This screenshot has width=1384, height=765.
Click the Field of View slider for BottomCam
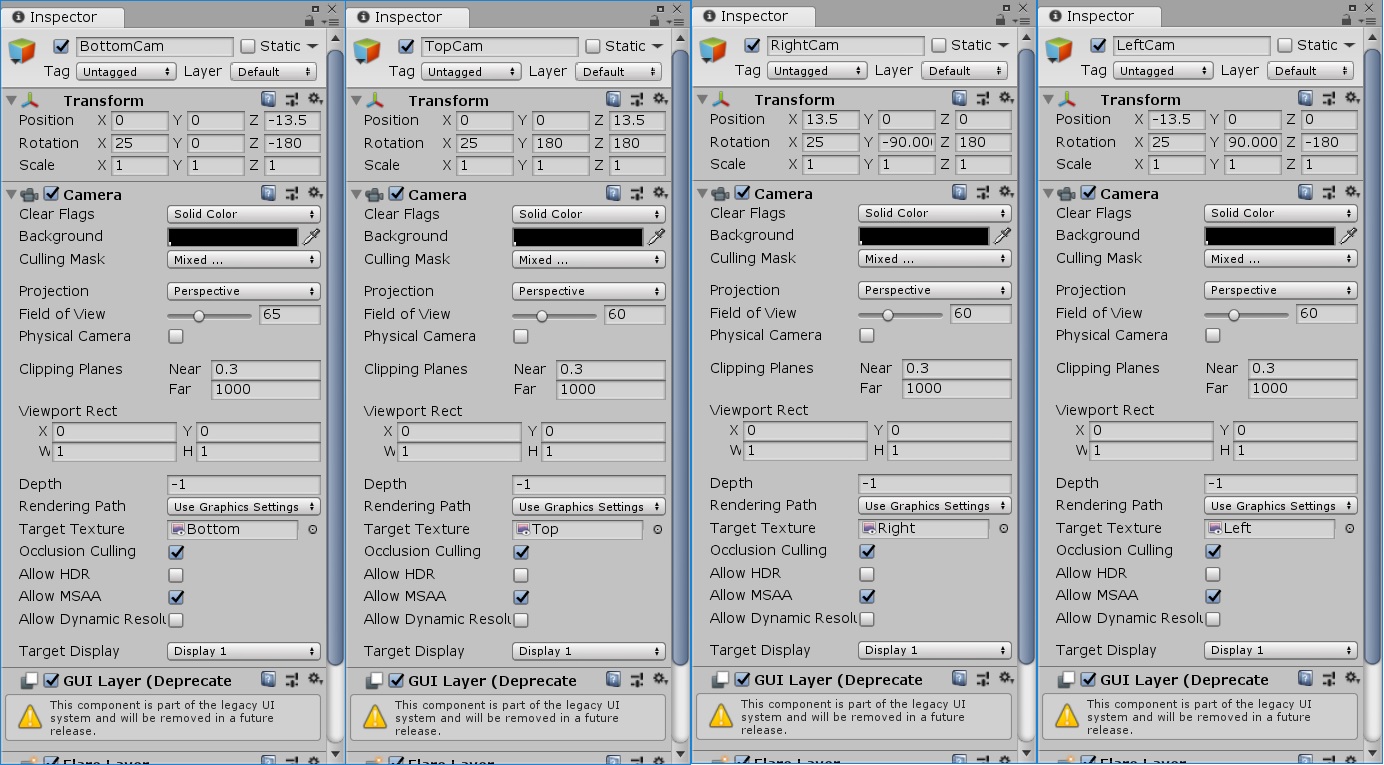210,315
